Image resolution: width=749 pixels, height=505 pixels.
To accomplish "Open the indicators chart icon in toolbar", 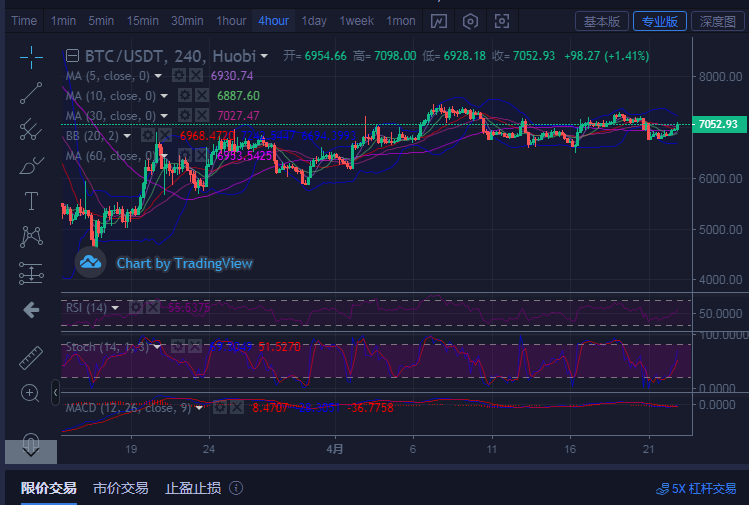I will tap(439, 21).
